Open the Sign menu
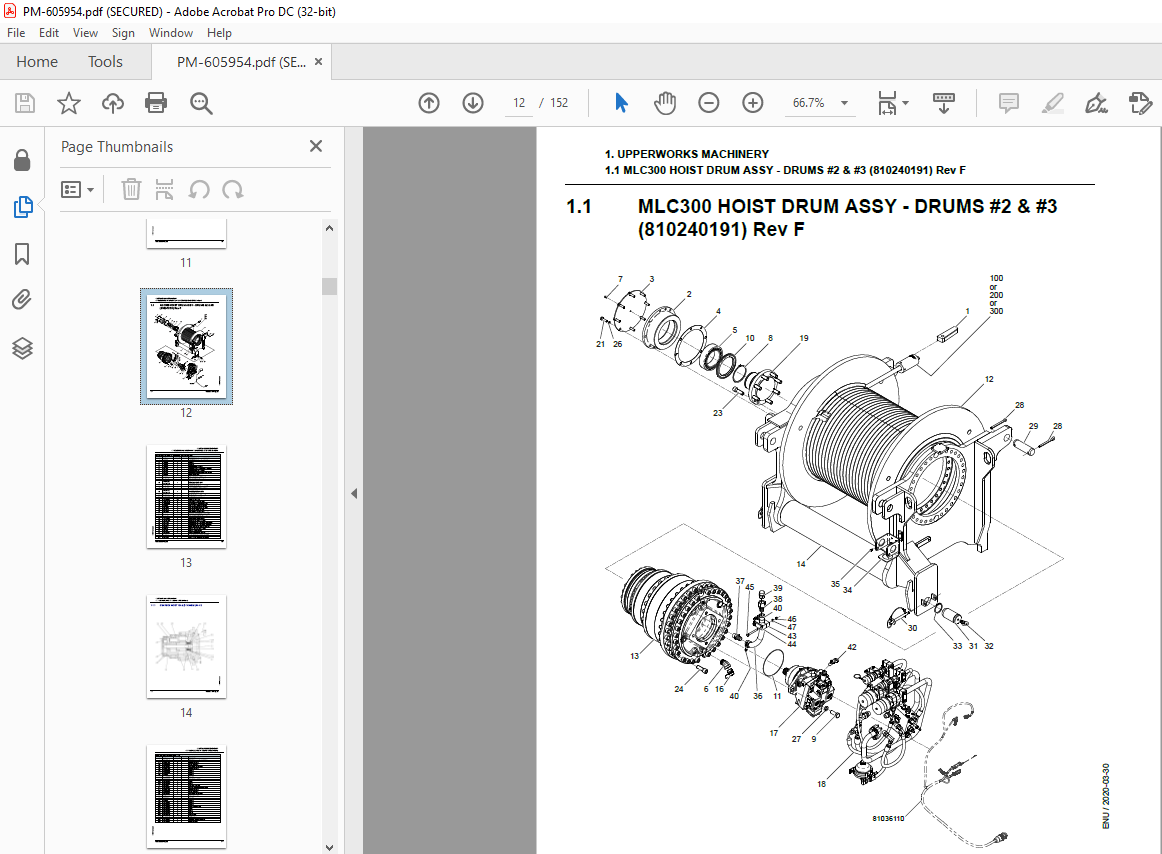 click(123, 33)
